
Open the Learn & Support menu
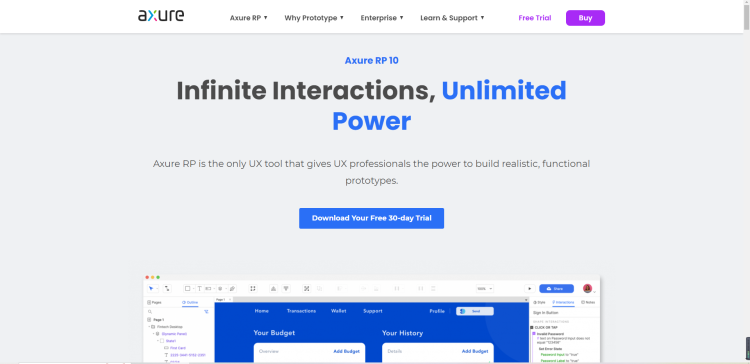click(452, 18)
